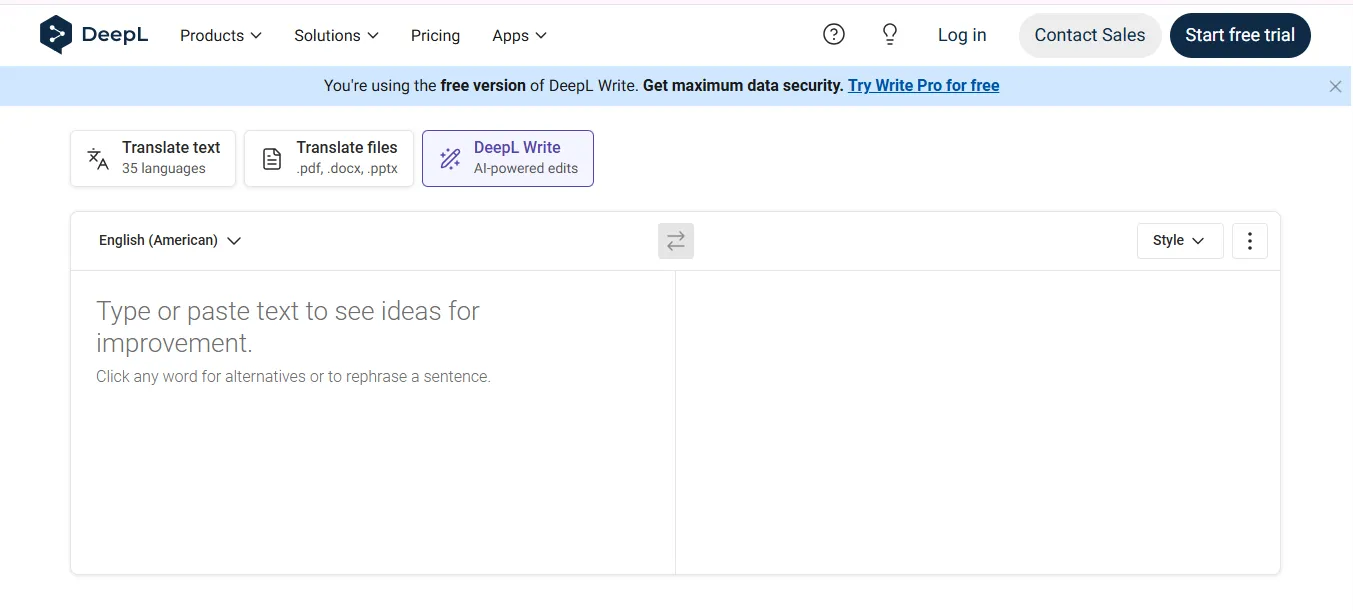Switch to the Translate files tab

(329, 158)
